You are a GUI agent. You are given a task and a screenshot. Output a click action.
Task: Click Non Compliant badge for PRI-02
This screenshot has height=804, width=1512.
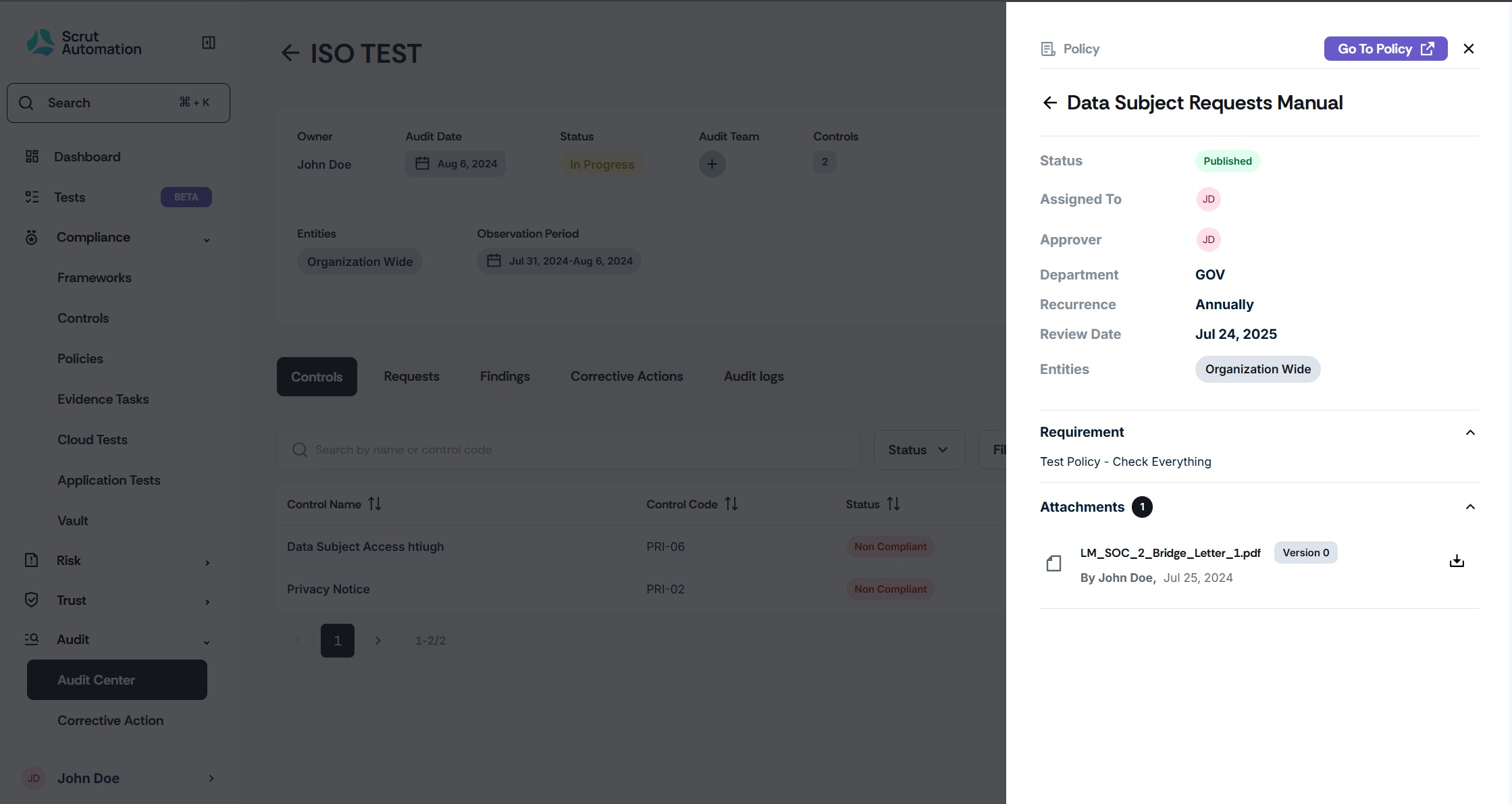pos(890,589)
